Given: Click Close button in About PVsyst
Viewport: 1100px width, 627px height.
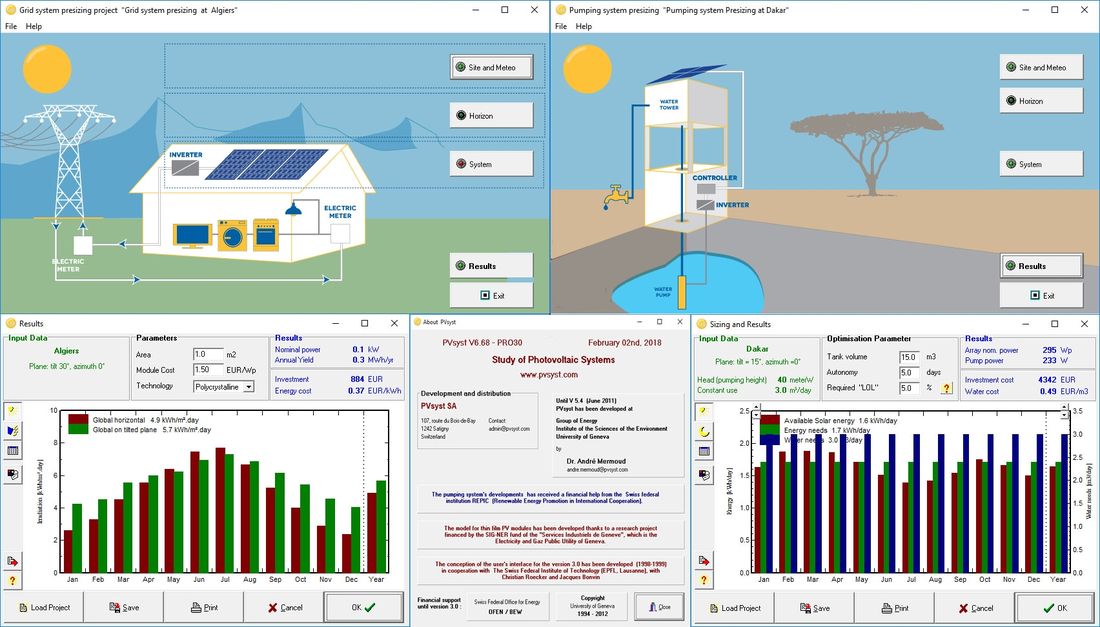Looking at the screenshot, I should tap(659, 607).
